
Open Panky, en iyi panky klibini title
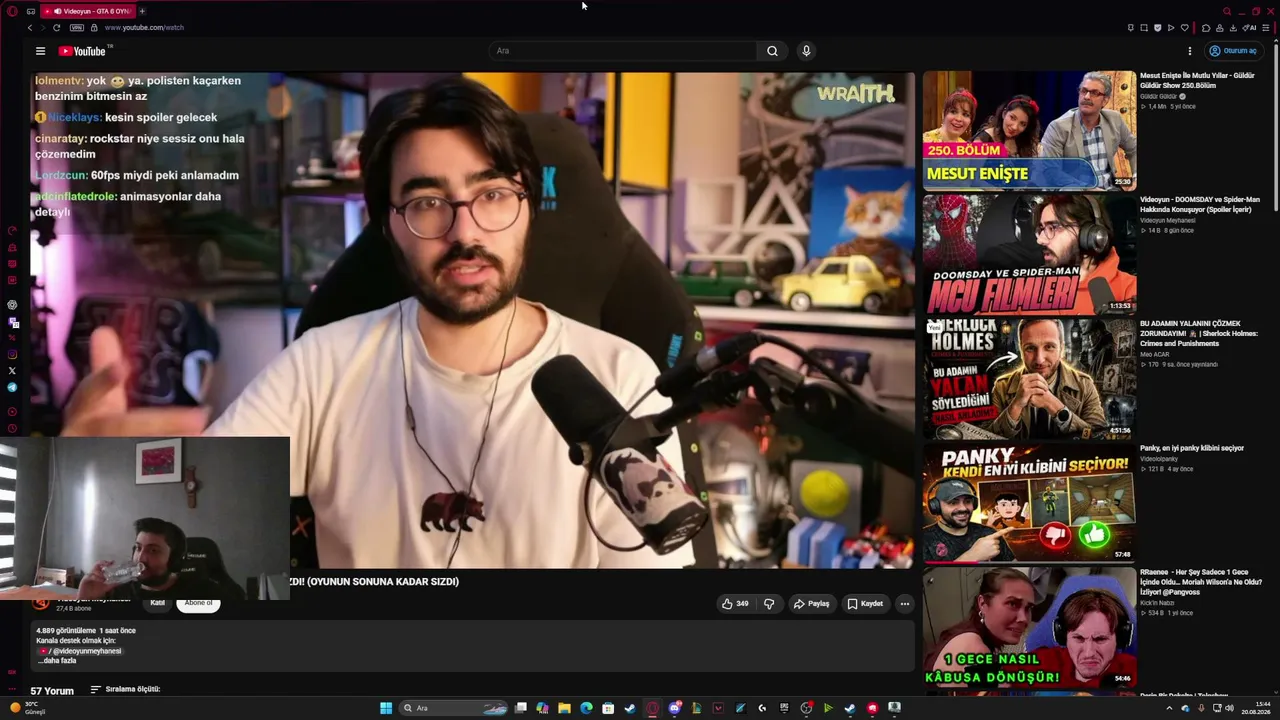click(1192, 448)
